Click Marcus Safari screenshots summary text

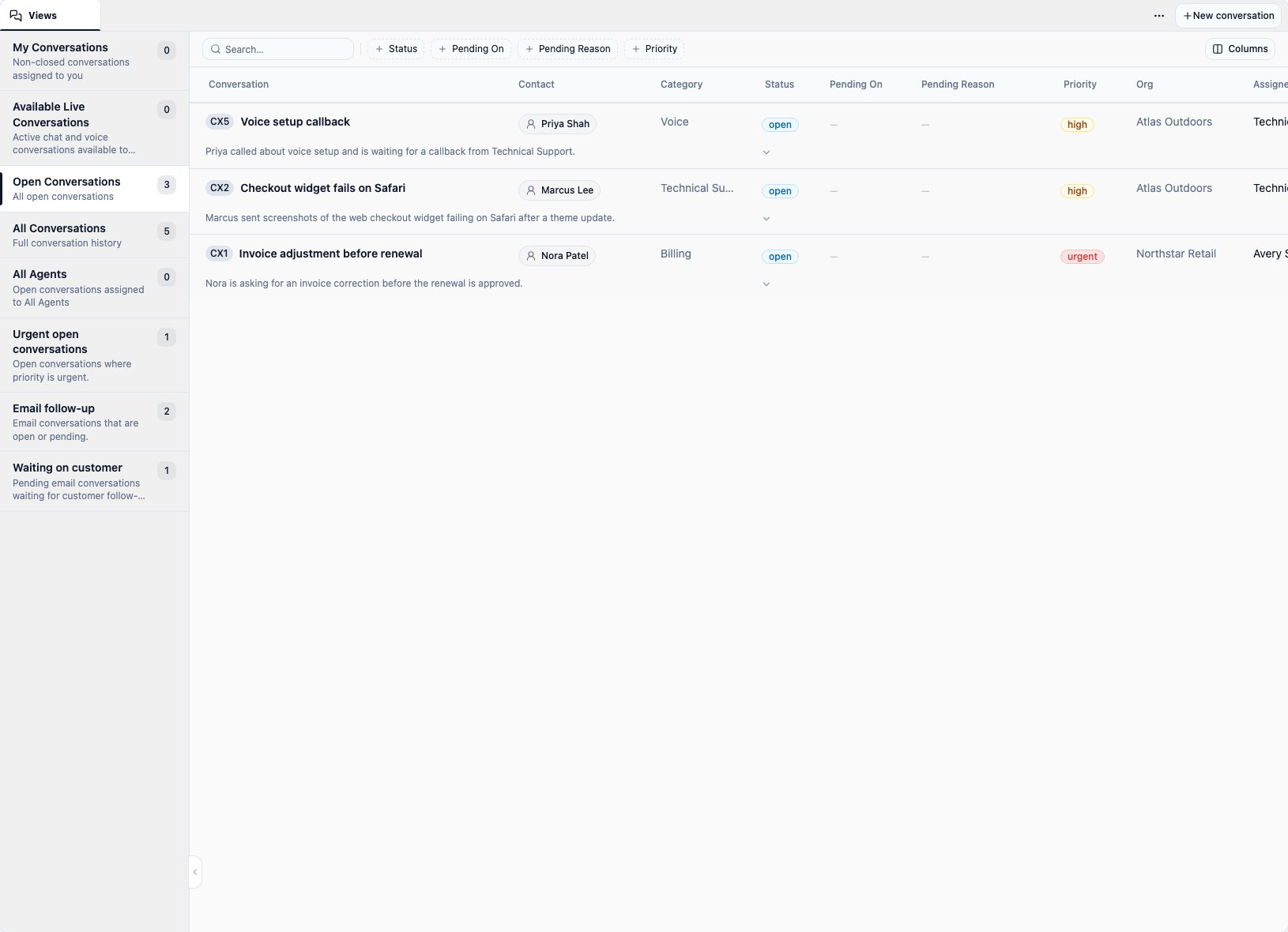tap(409, 218)
